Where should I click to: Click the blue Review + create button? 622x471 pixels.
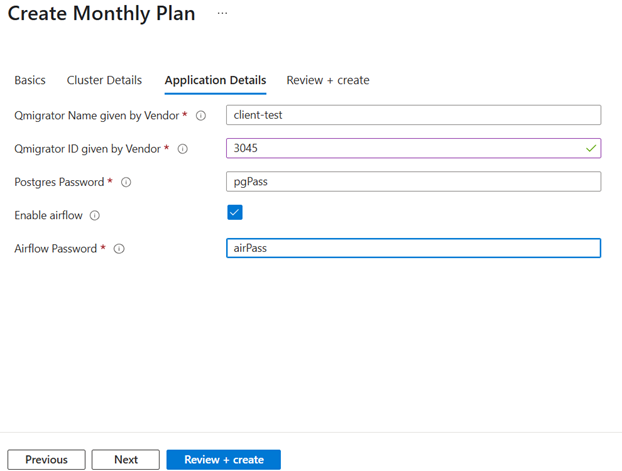coord(223,460)
